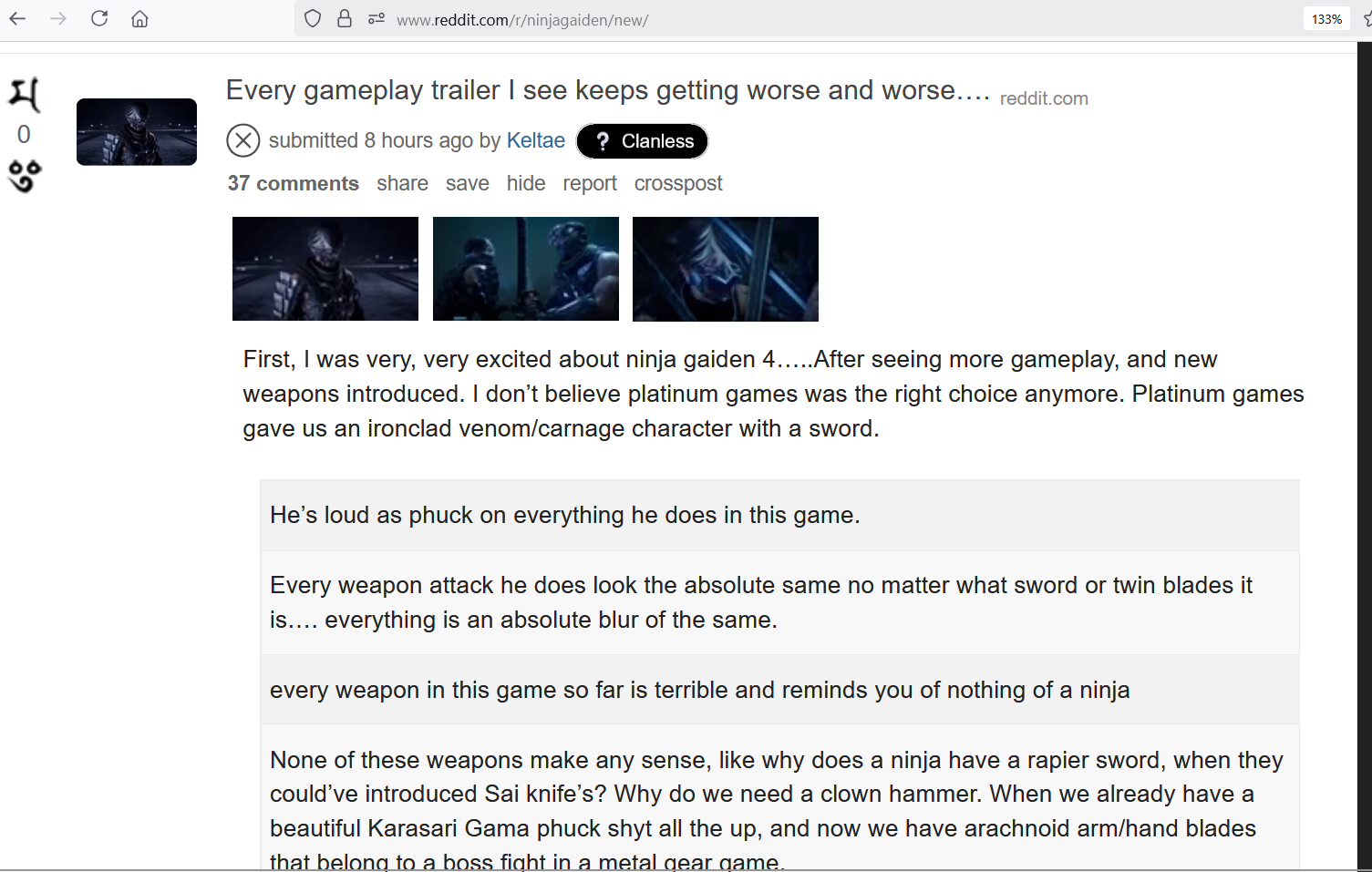Upvote the Ninja Gaiden trailer post
Screen dimensions: 1372x872
(x=24, y=95)
